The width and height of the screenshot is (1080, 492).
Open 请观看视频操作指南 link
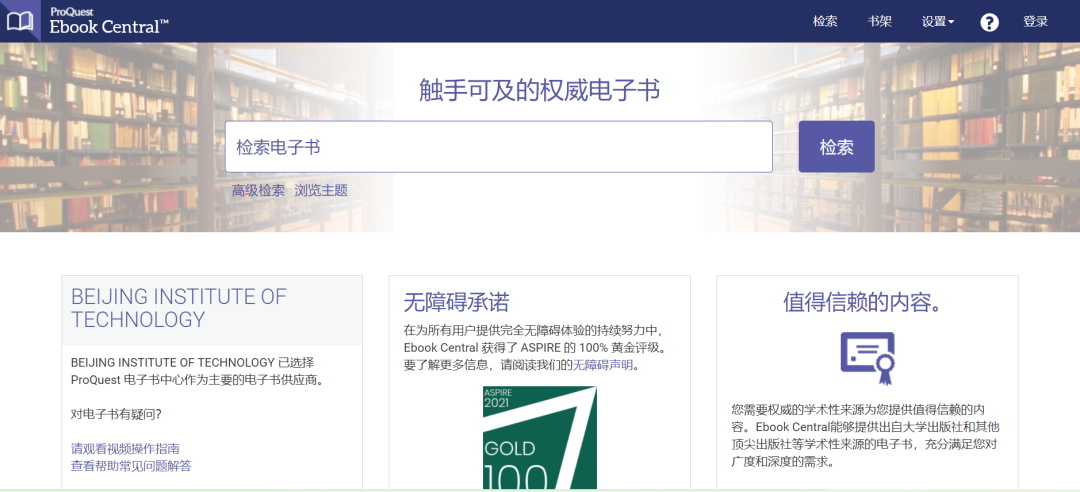click(x=125, y=449)
